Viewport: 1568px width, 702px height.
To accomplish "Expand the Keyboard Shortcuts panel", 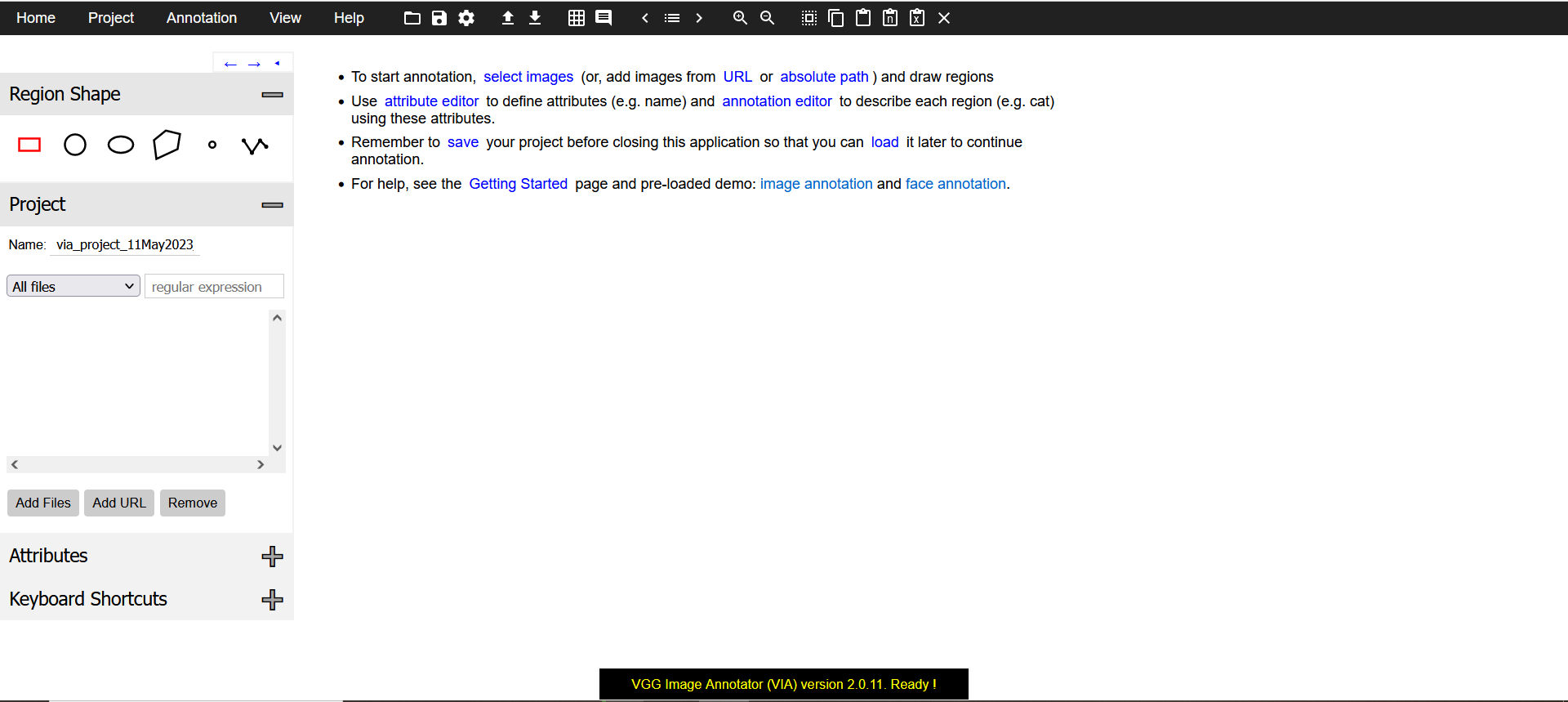I will point(272,600).
